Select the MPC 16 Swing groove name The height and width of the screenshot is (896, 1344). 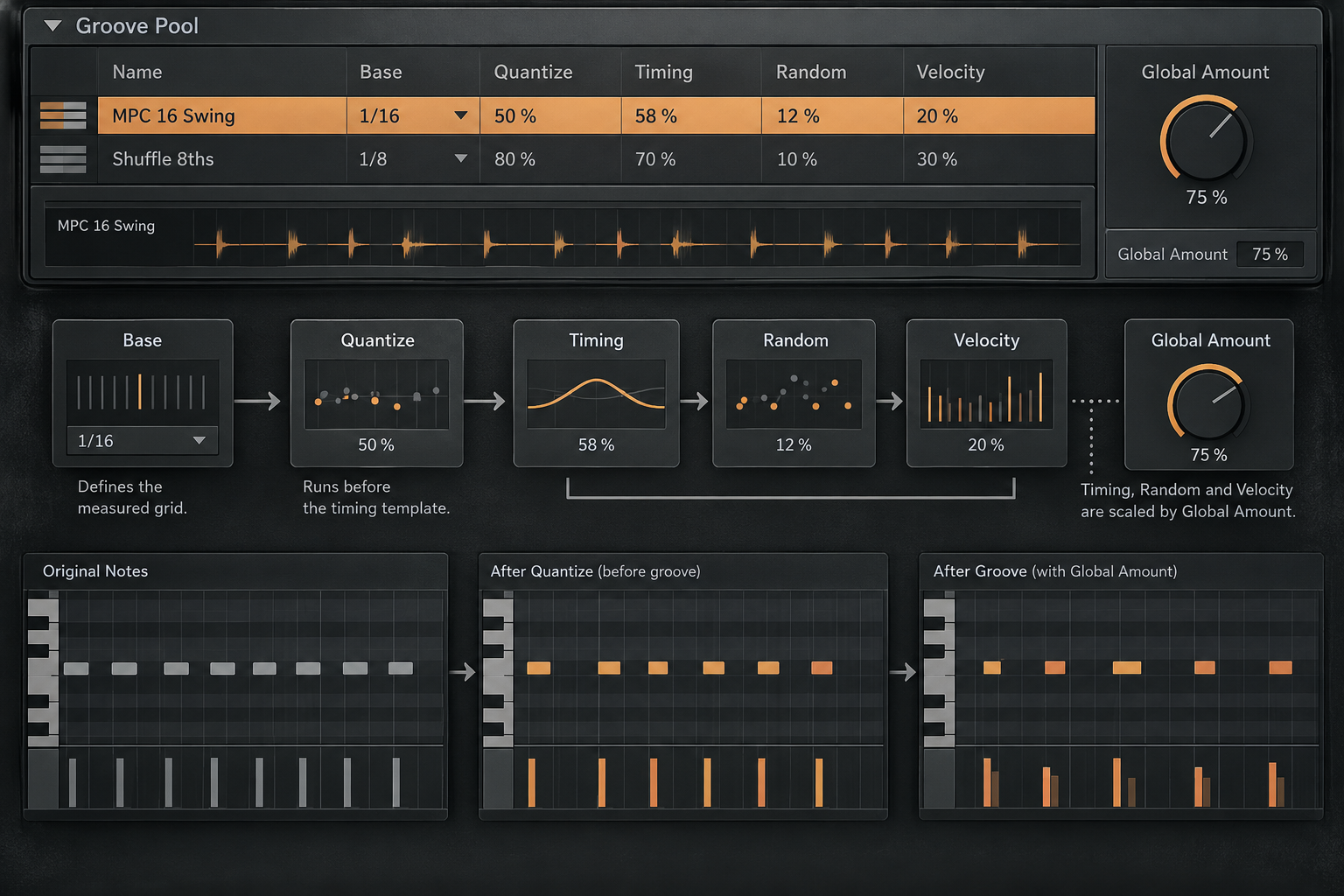click(x=173, y=115)
